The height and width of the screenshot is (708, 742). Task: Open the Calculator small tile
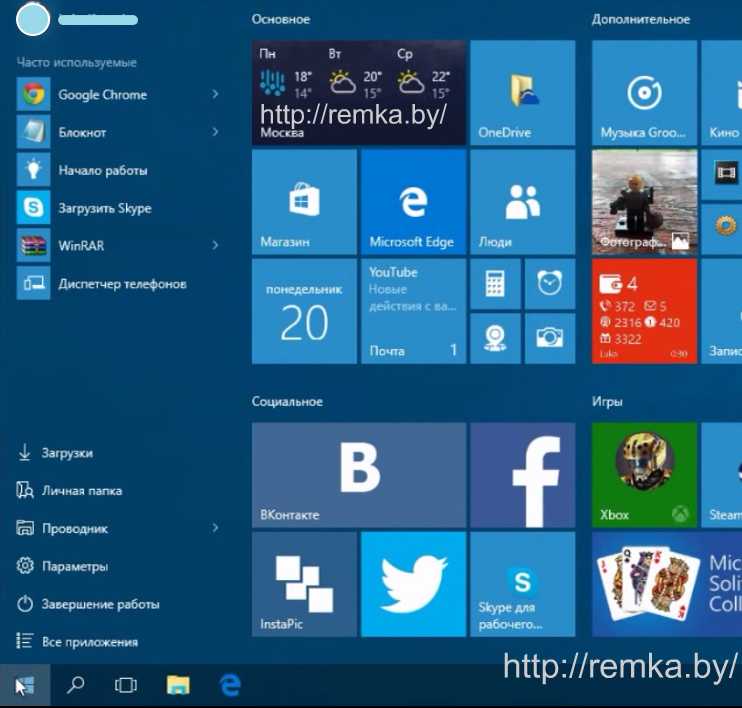495,284
